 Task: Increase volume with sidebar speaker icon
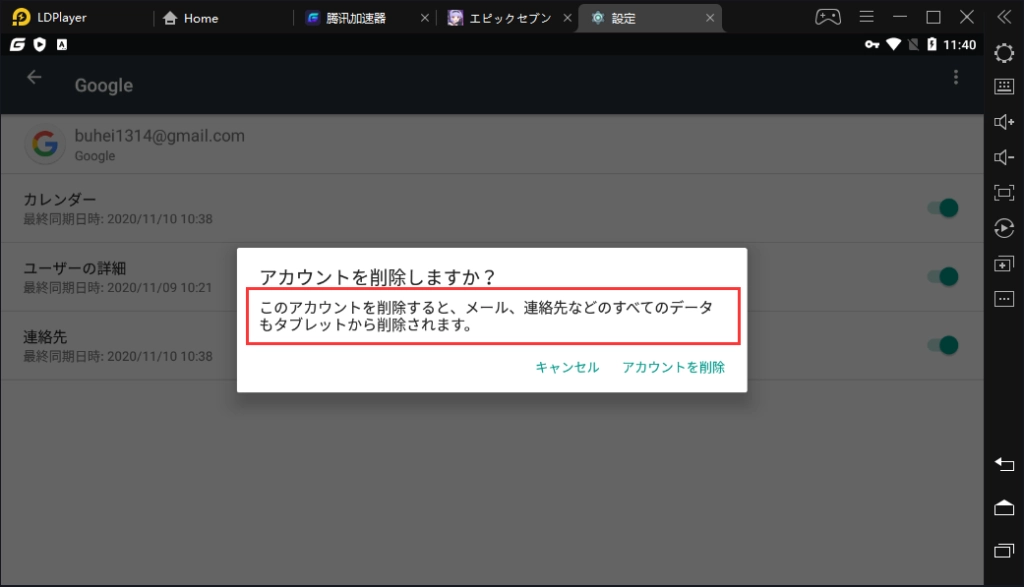[x=1004, y=122]
